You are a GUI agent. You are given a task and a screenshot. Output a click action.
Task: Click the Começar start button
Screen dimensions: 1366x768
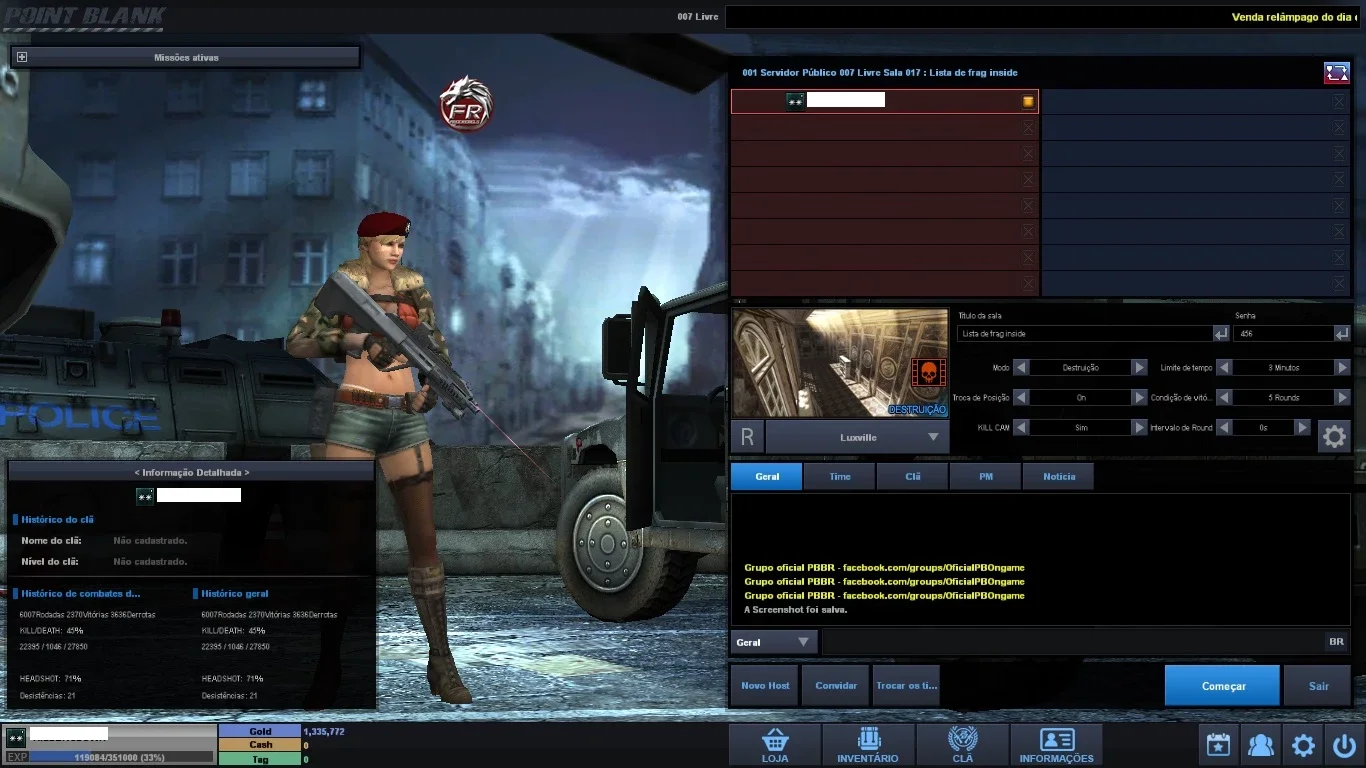click(x=1223, y=686)
